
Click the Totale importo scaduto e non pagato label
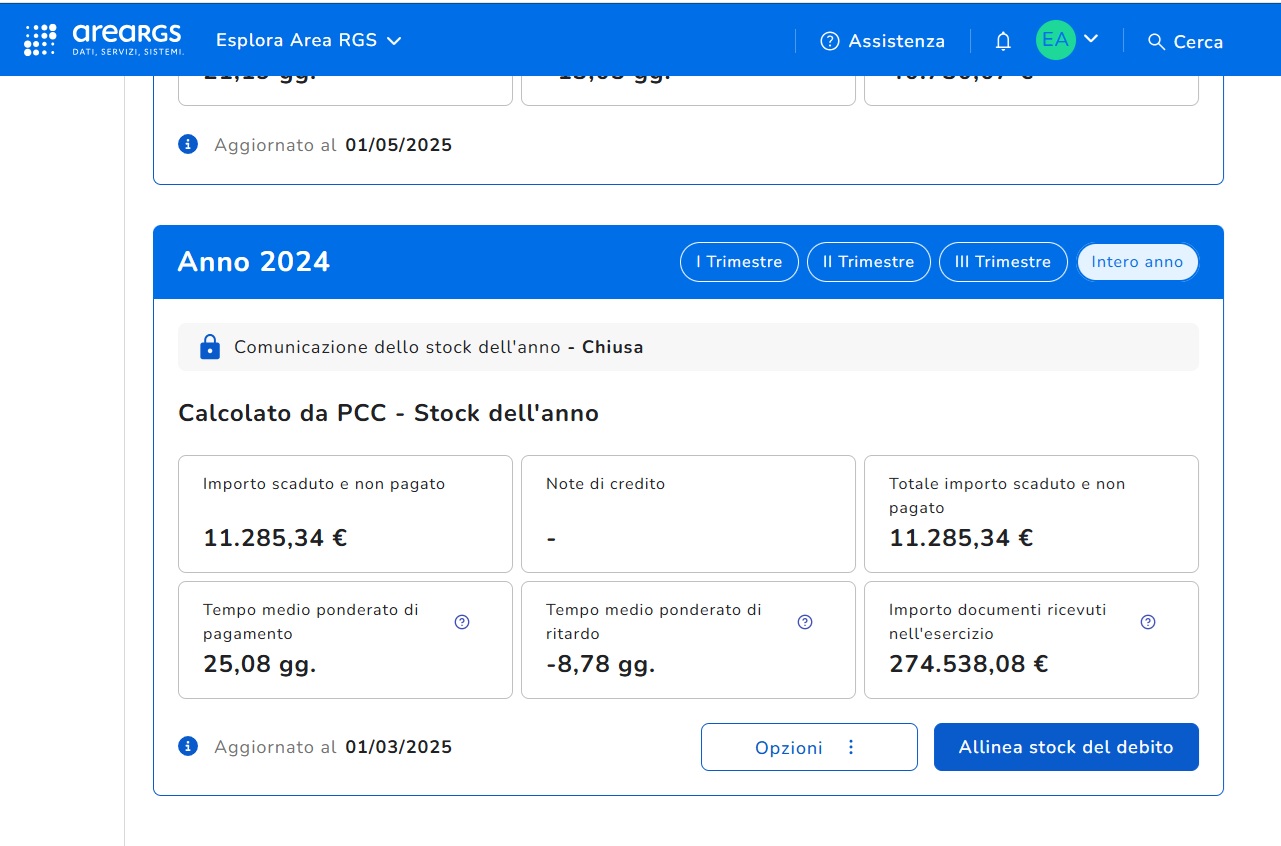1007,496
